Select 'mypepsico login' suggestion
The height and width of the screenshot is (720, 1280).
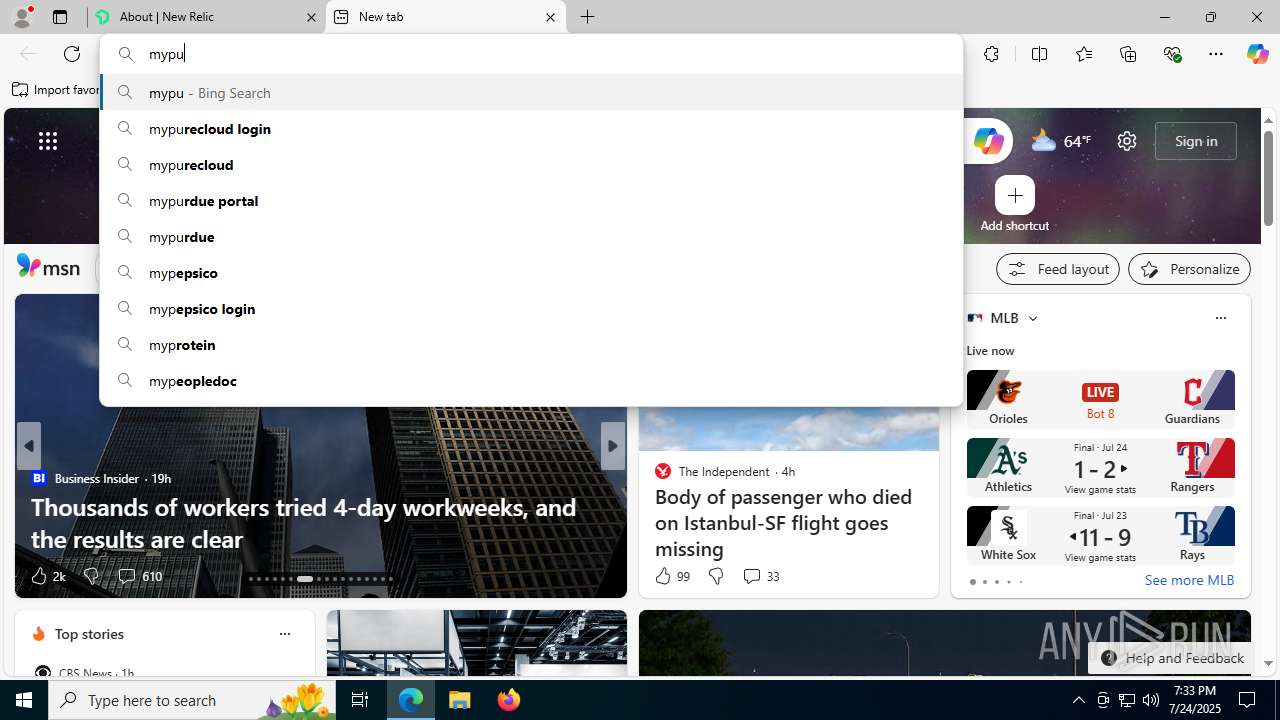(x=531, y=309)
